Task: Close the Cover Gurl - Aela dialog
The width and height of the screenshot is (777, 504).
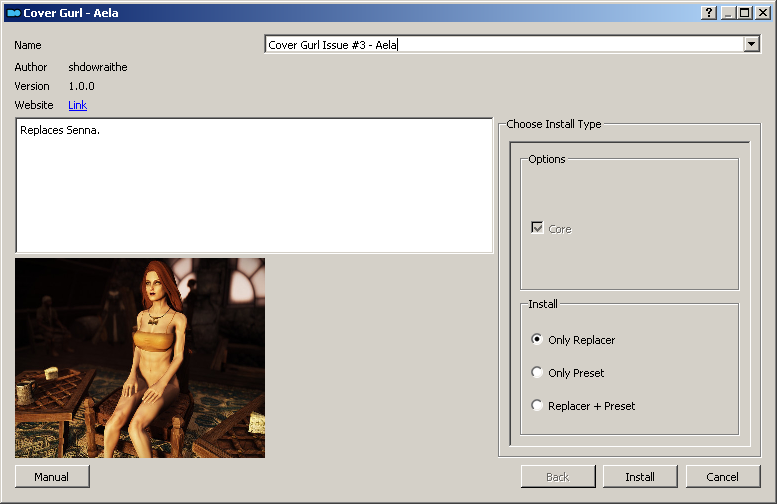Action: (x=763, y=13)
